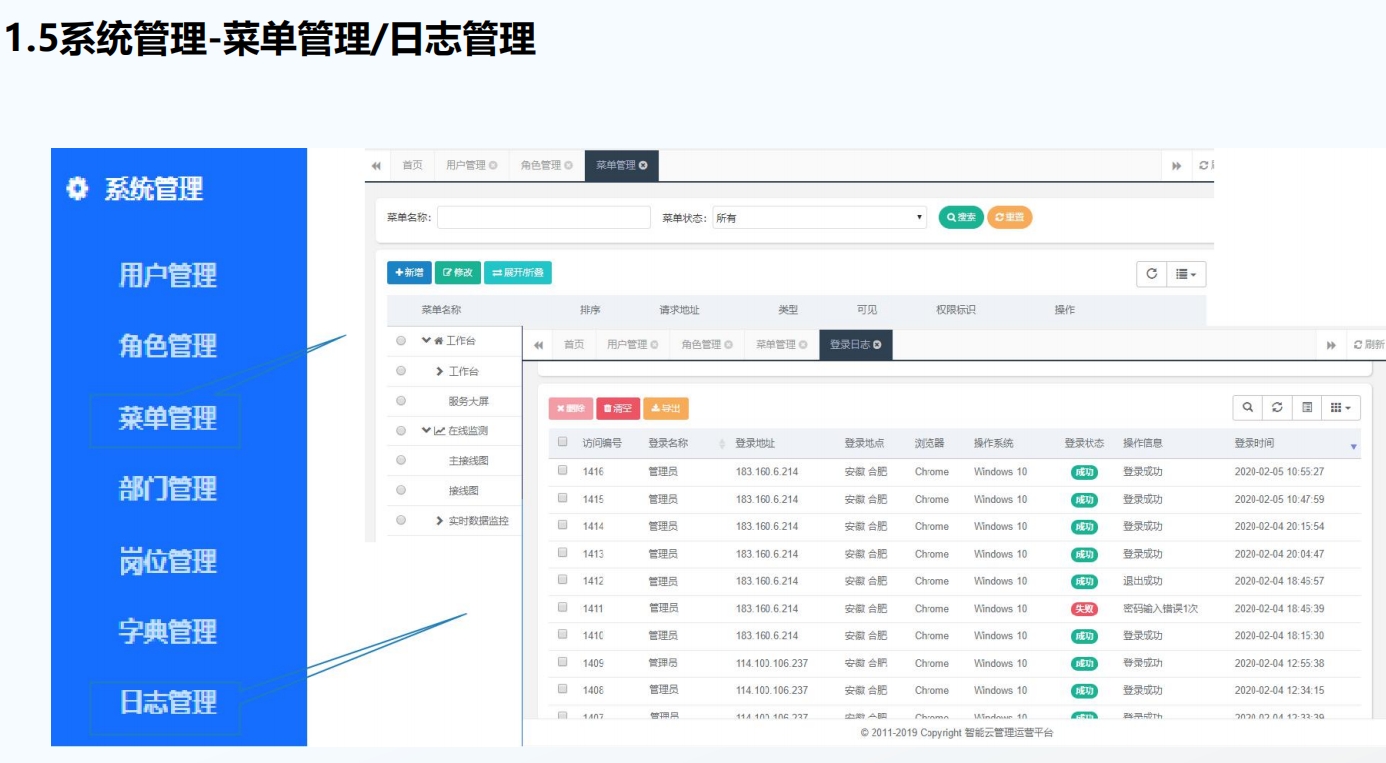Switch to the 首页 tab in menu management panel

(x=412, y=166)
